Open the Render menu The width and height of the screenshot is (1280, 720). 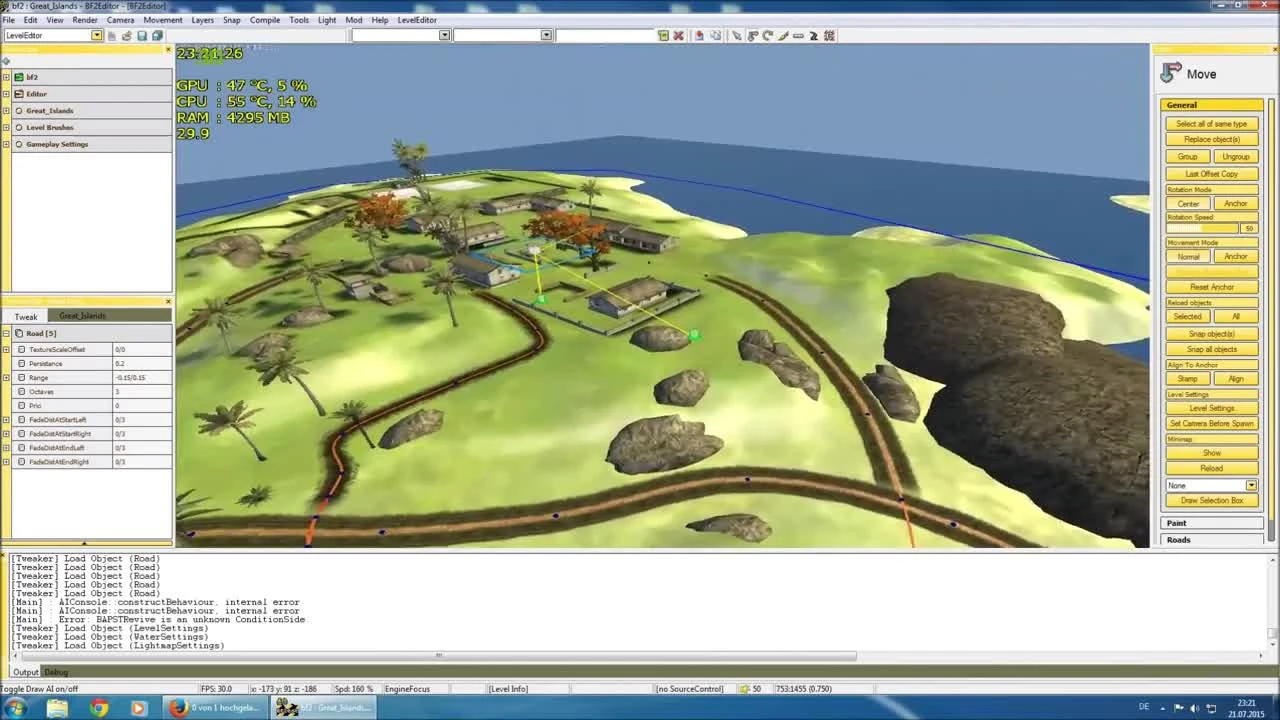pyautogui.click(x=85, y=19)
